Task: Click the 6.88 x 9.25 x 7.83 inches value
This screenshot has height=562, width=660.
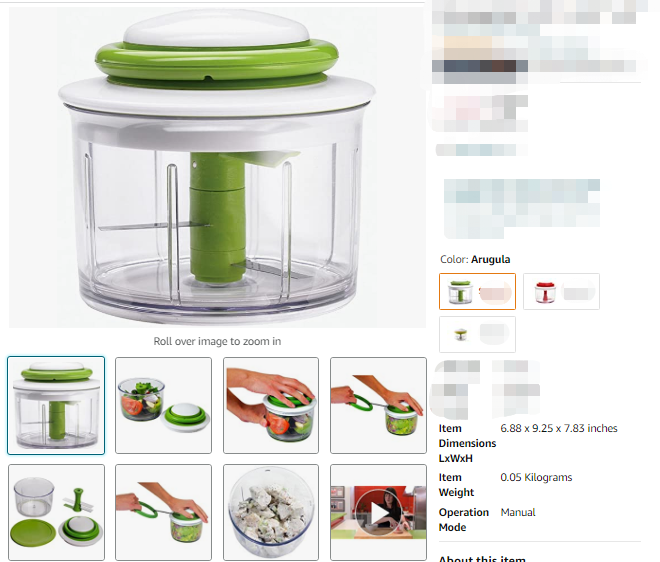Action: 559,428
